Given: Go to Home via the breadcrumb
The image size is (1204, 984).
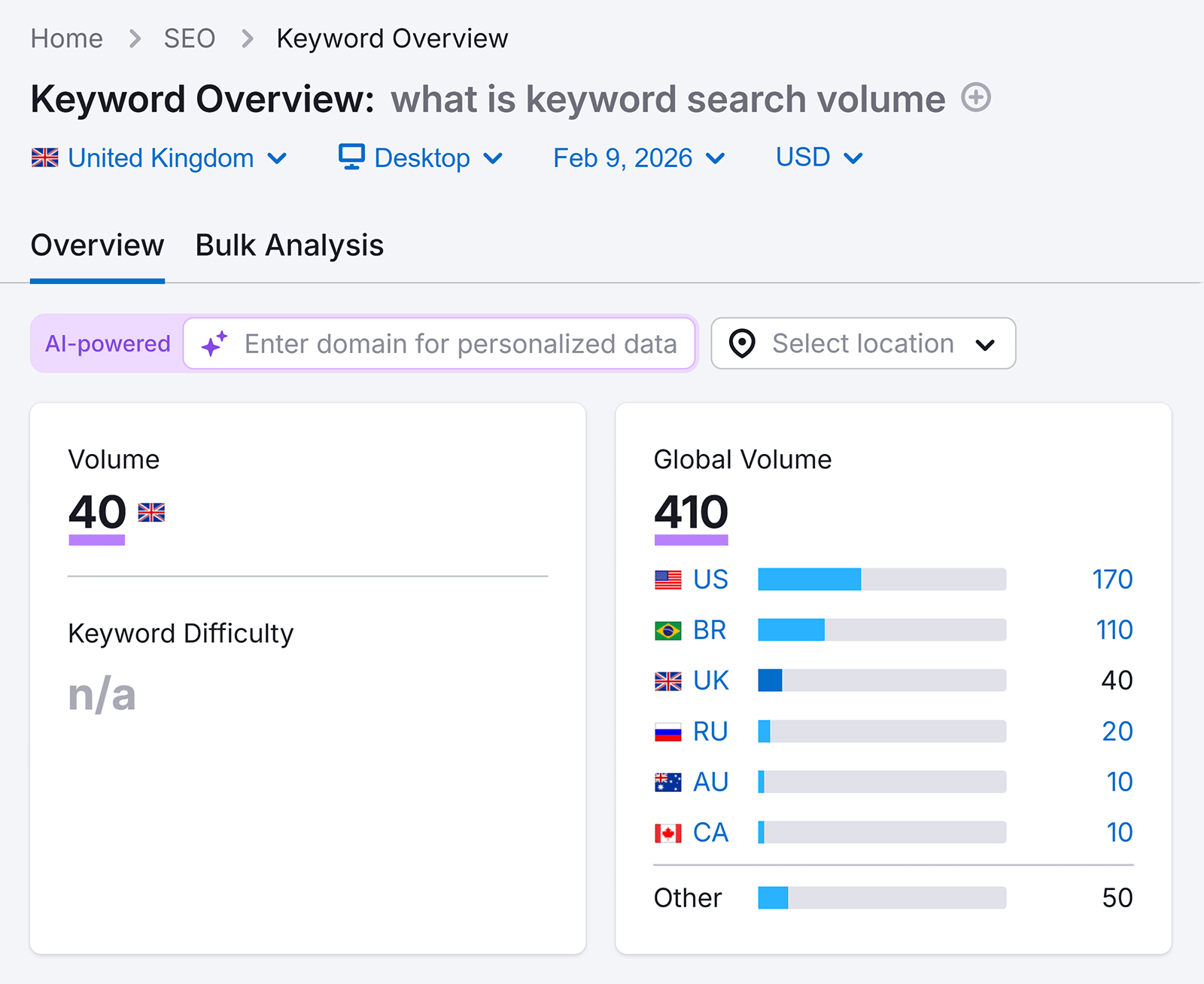Looking at the screenshot, I should [x=67, y=38].
